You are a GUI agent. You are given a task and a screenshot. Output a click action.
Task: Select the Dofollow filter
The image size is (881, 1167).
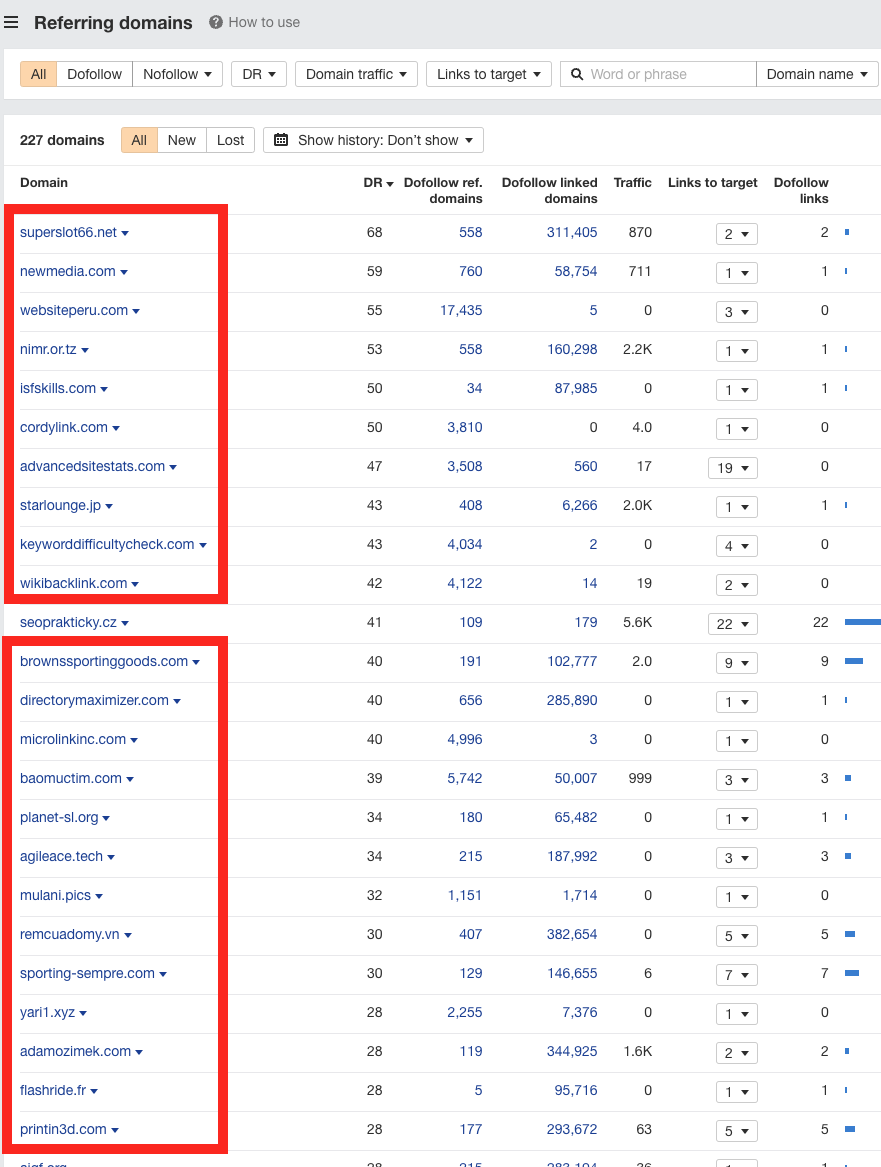(x=94, y=74)
